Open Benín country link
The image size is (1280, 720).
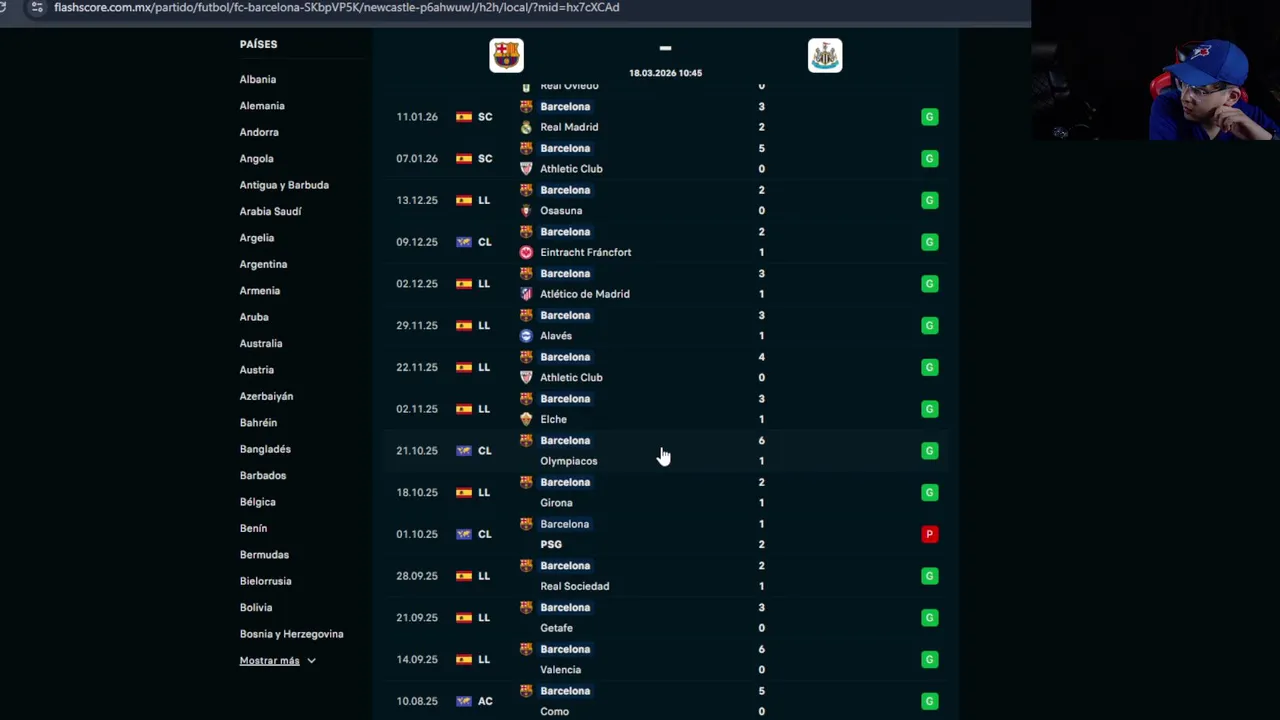(x=253, y=529)
